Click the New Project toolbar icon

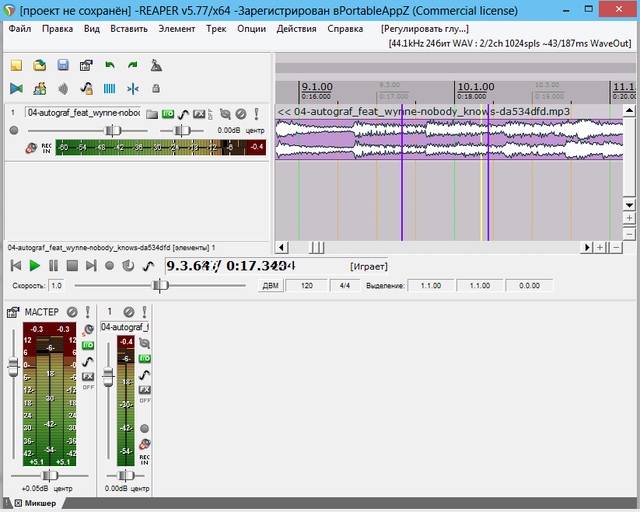[x=16, y=65]
